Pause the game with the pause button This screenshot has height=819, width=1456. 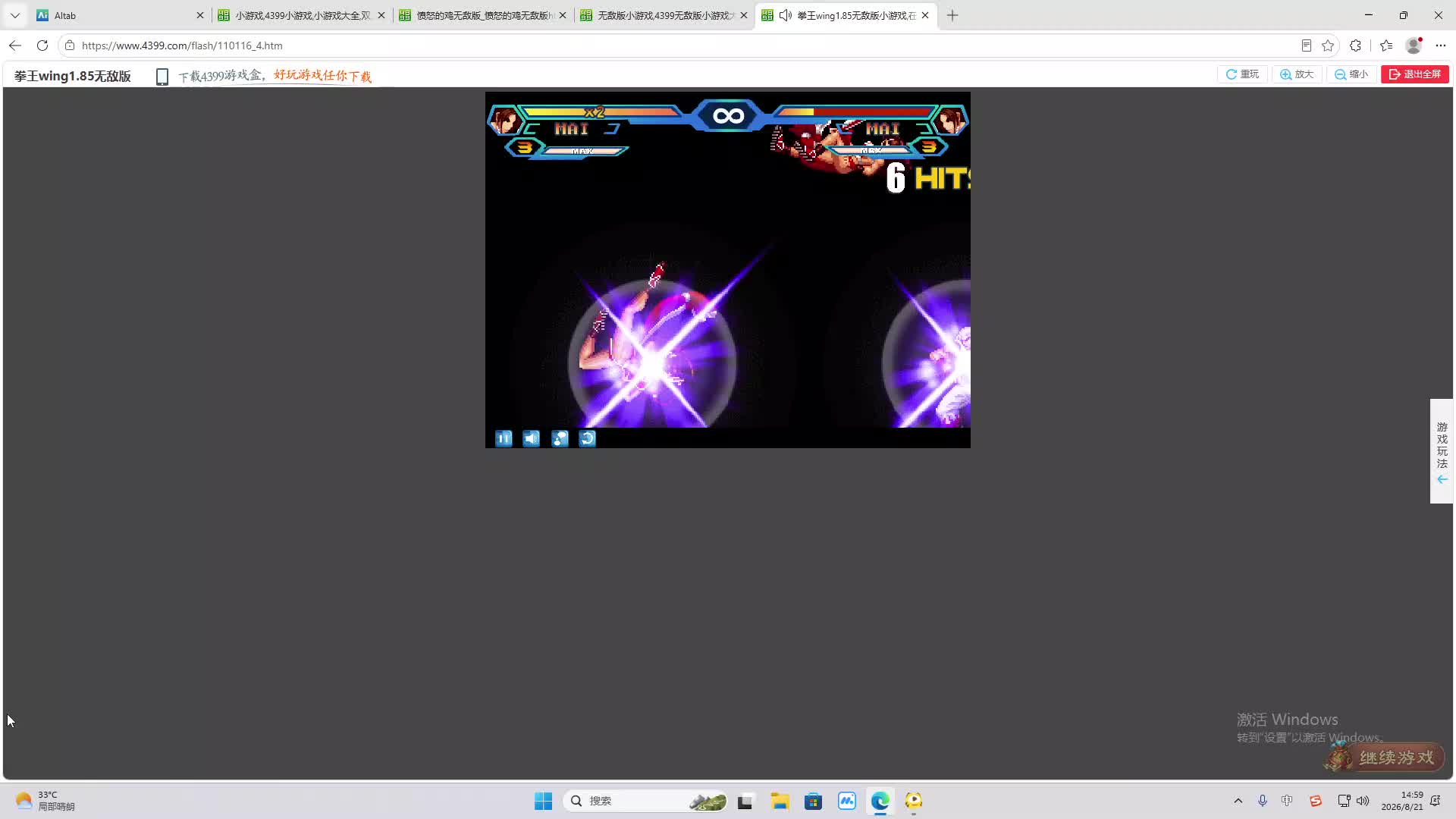coord(504,438)
